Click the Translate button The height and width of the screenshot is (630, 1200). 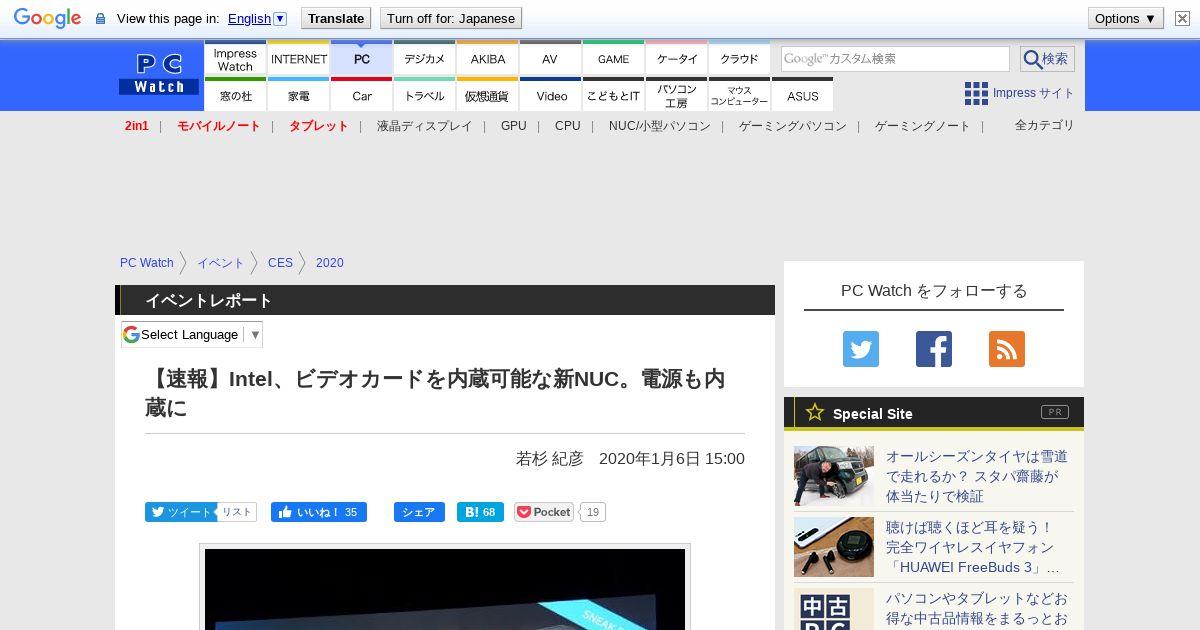pyautogui.click(x=335, y=18)
